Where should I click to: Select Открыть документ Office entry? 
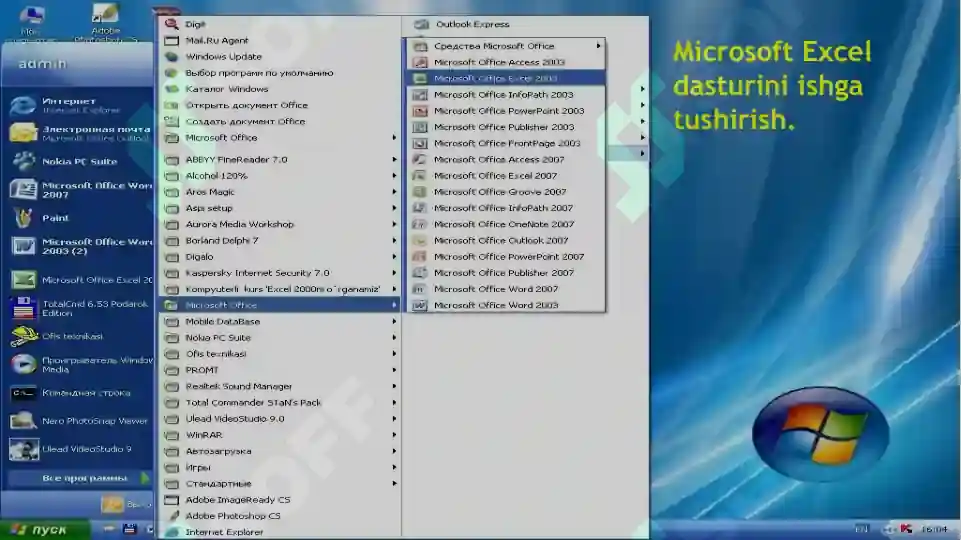pyautogui.click(x=280, y=105)
